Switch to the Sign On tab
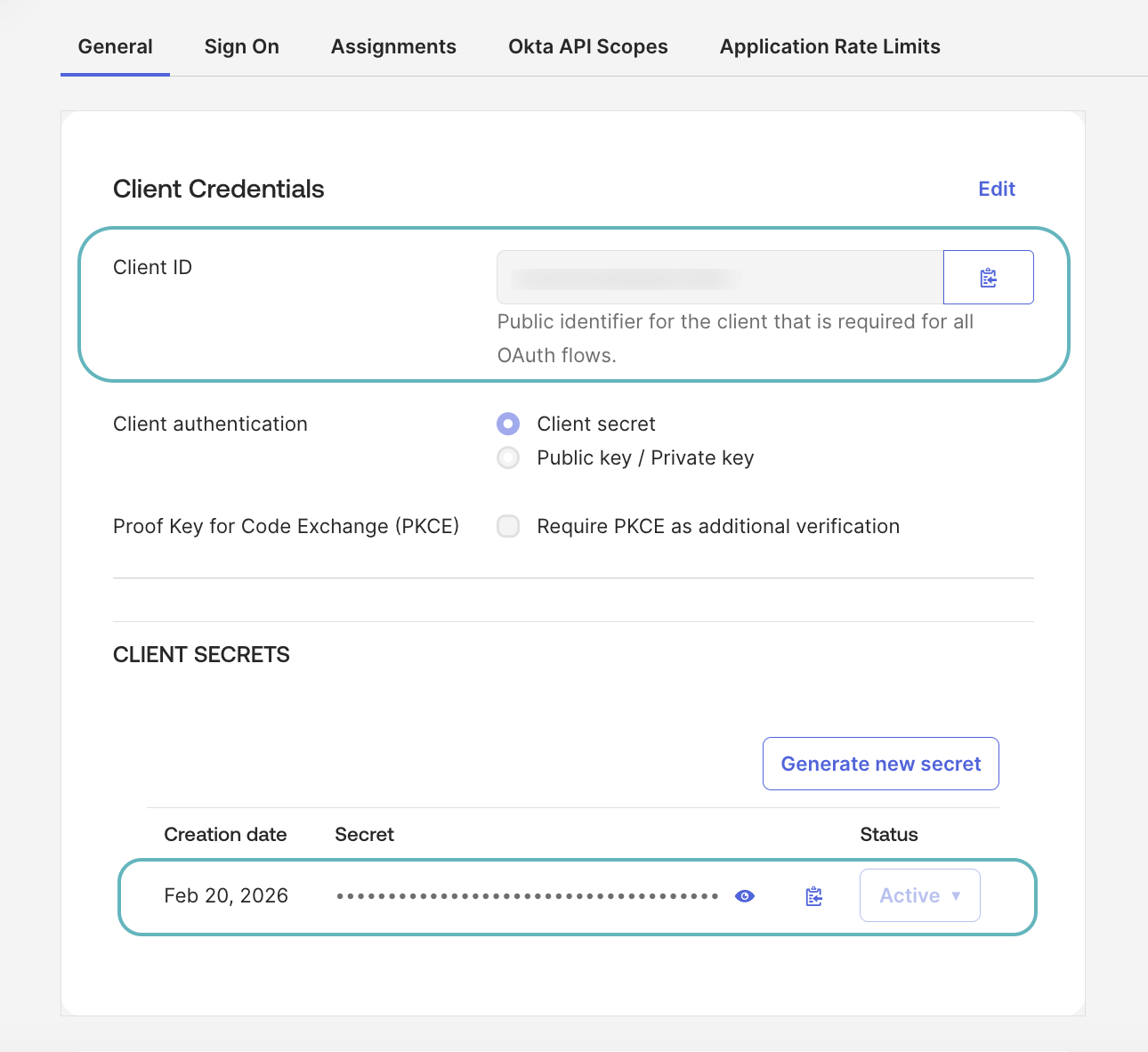This screenshot has width=1148, height=1052. click(x=241, y=46)
